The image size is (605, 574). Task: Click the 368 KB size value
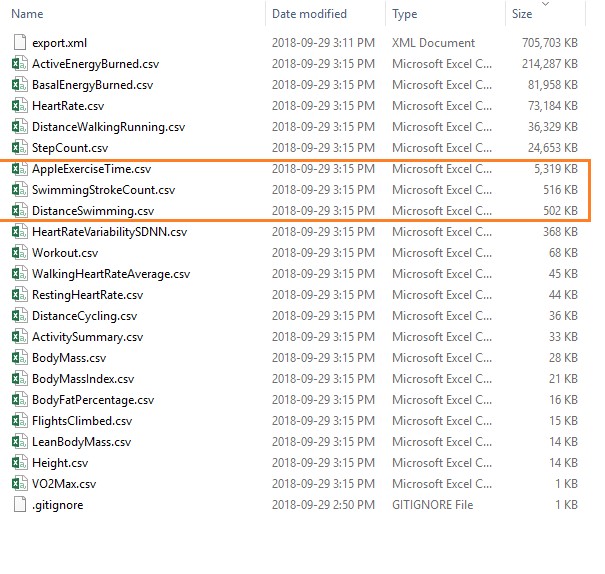[560, 232]
